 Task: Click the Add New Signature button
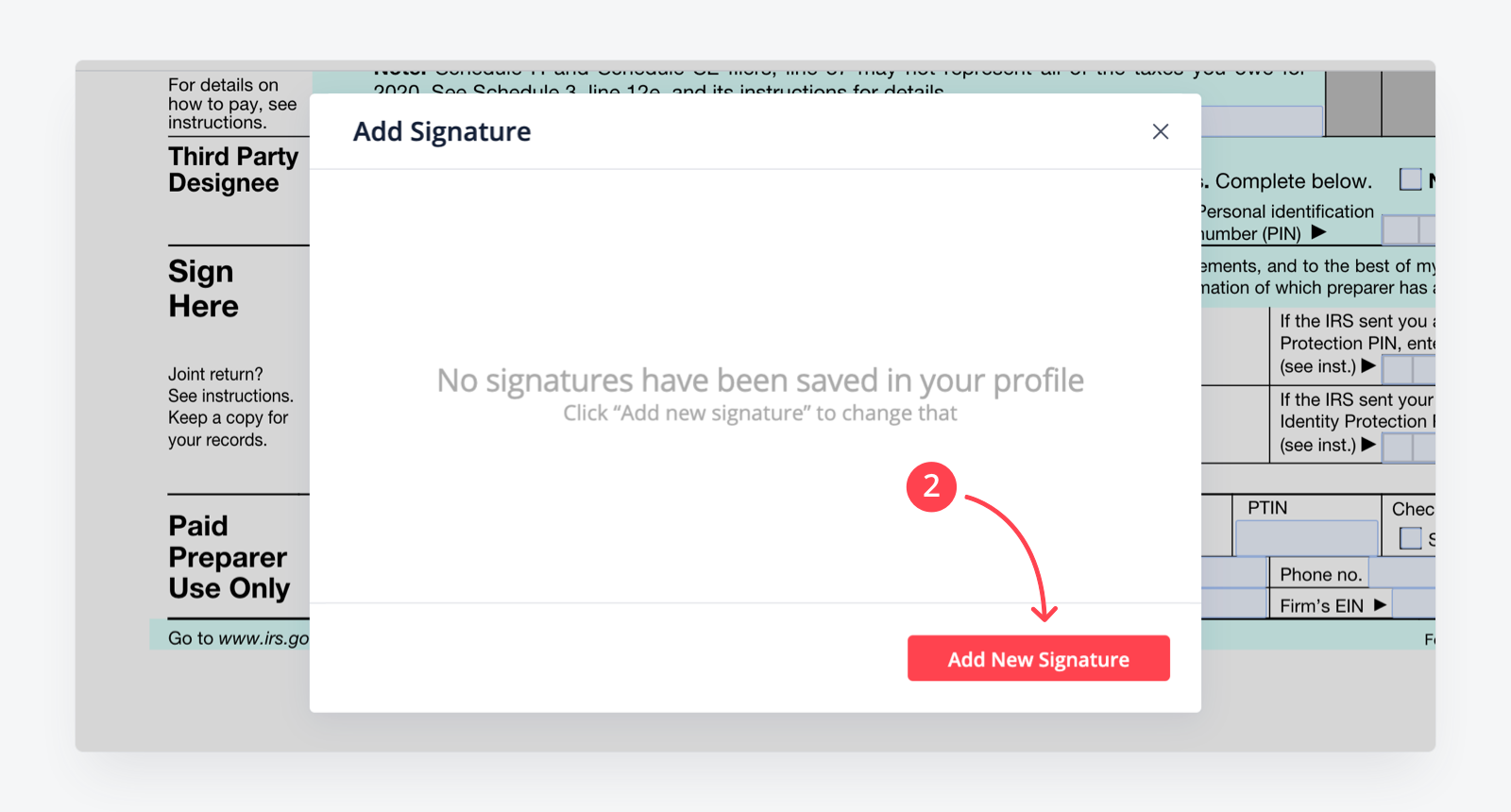[1039, 658]
